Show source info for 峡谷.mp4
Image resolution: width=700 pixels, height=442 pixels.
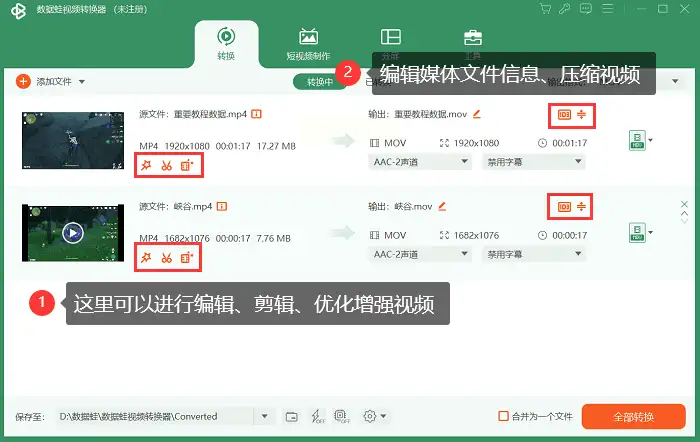pos(221,206)
